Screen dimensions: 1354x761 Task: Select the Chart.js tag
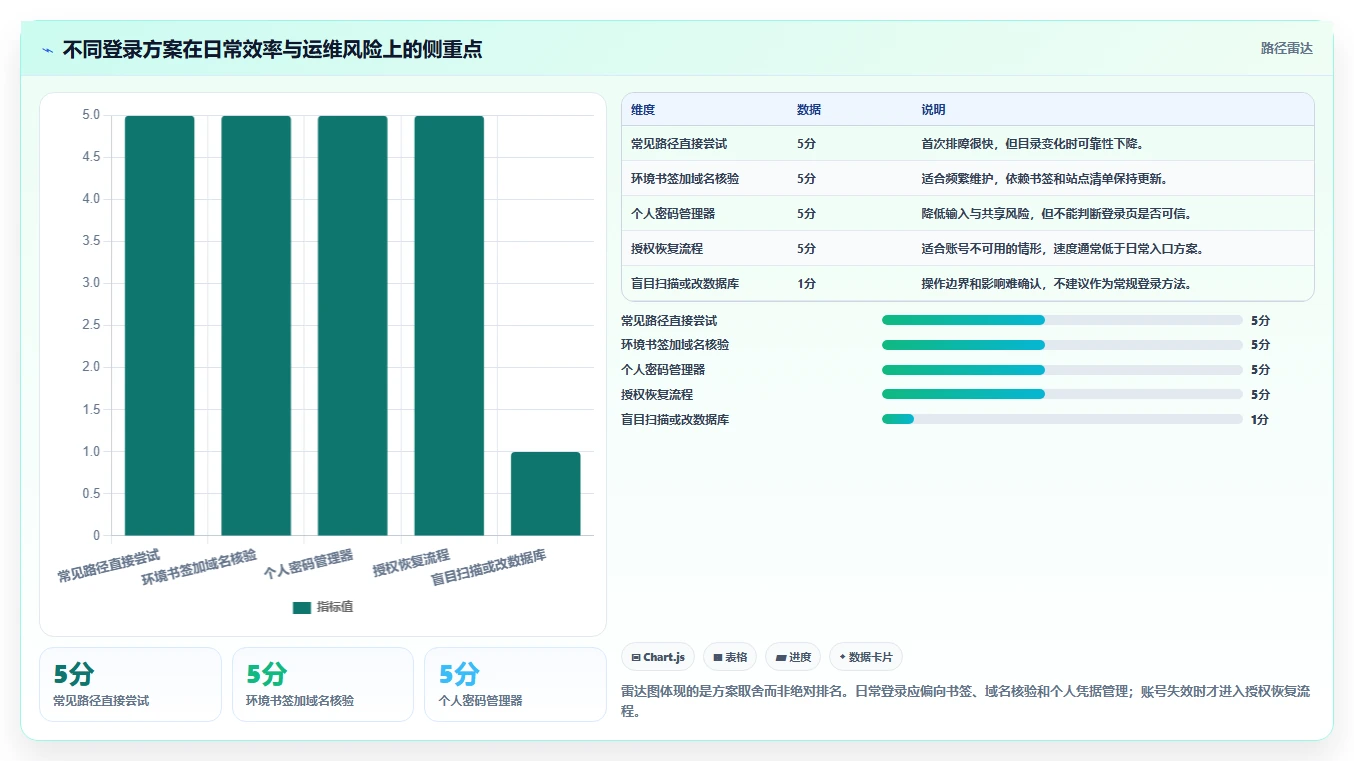(x=658, y=657)
